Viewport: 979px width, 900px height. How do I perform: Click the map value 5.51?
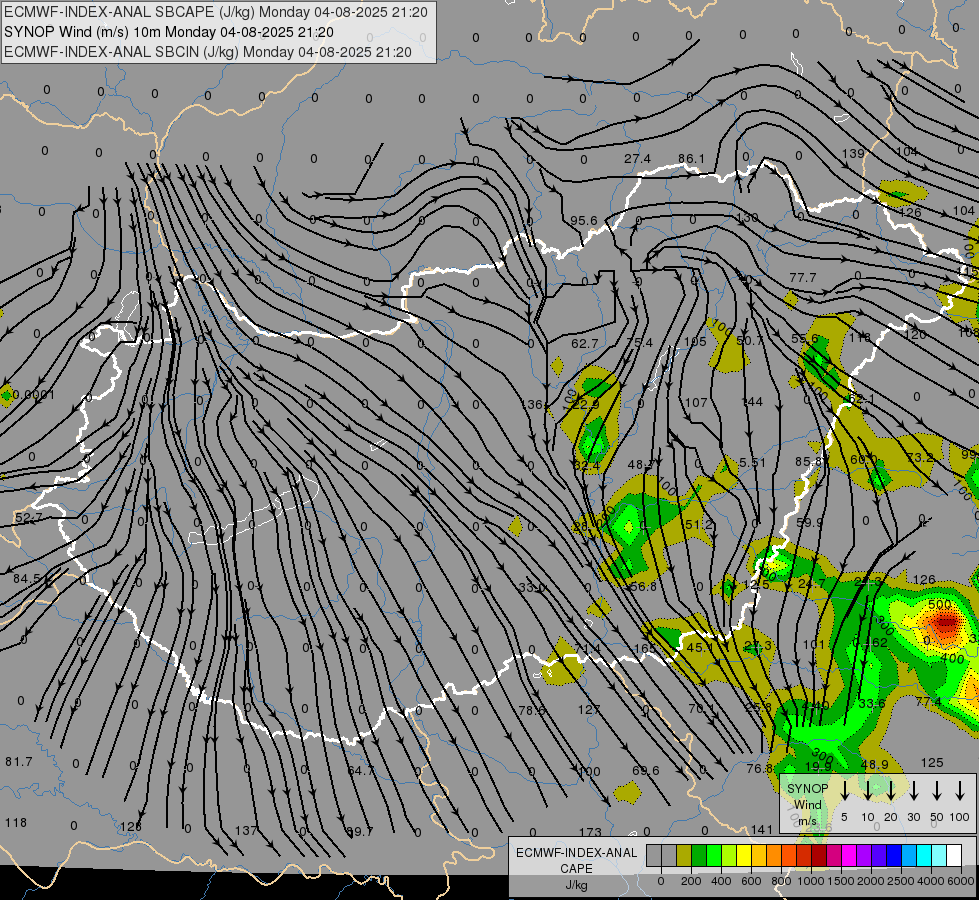pyautogui.click(x=752, y=462)
